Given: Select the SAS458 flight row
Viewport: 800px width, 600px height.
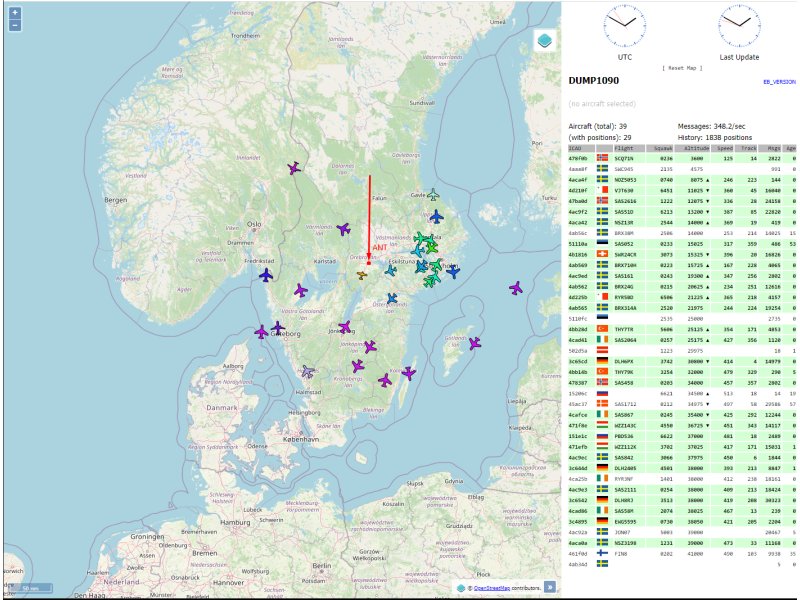Looking at the screenshot, I should click(682, 382).
